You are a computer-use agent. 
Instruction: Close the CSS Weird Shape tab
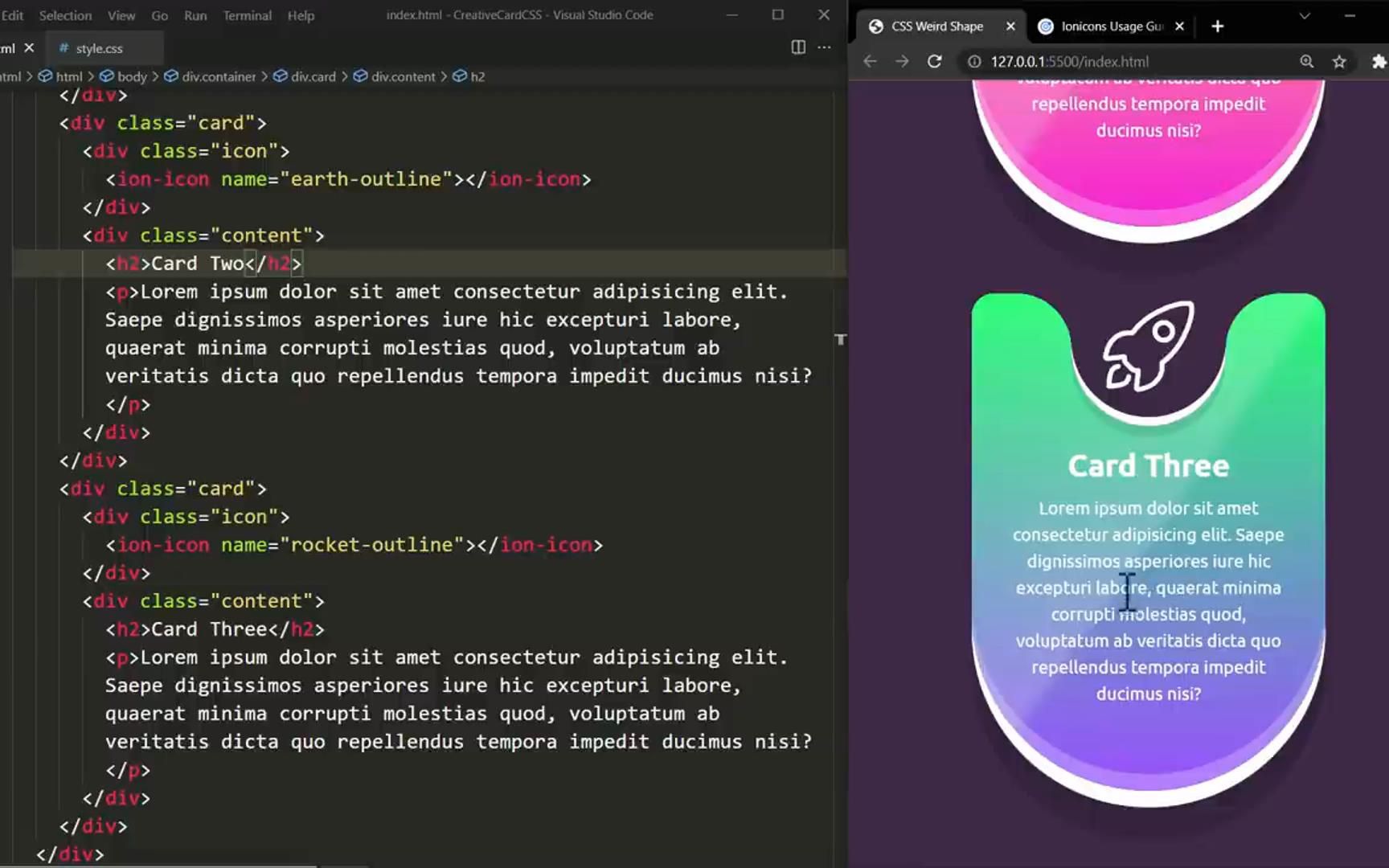click(1010, 27)
